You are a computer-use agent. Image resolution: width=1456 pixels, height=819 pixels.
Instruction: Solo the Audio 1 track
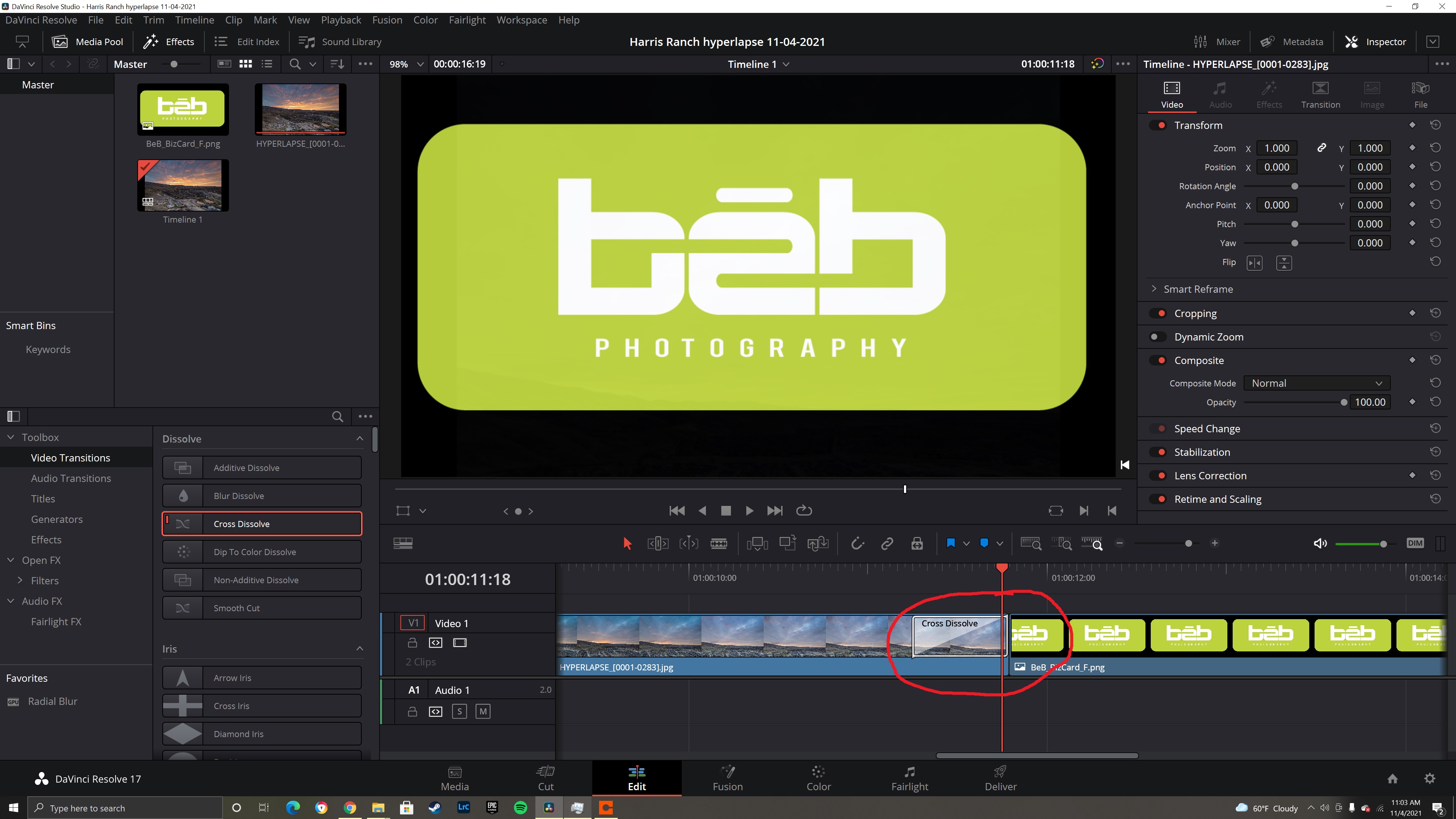point(460,712)
